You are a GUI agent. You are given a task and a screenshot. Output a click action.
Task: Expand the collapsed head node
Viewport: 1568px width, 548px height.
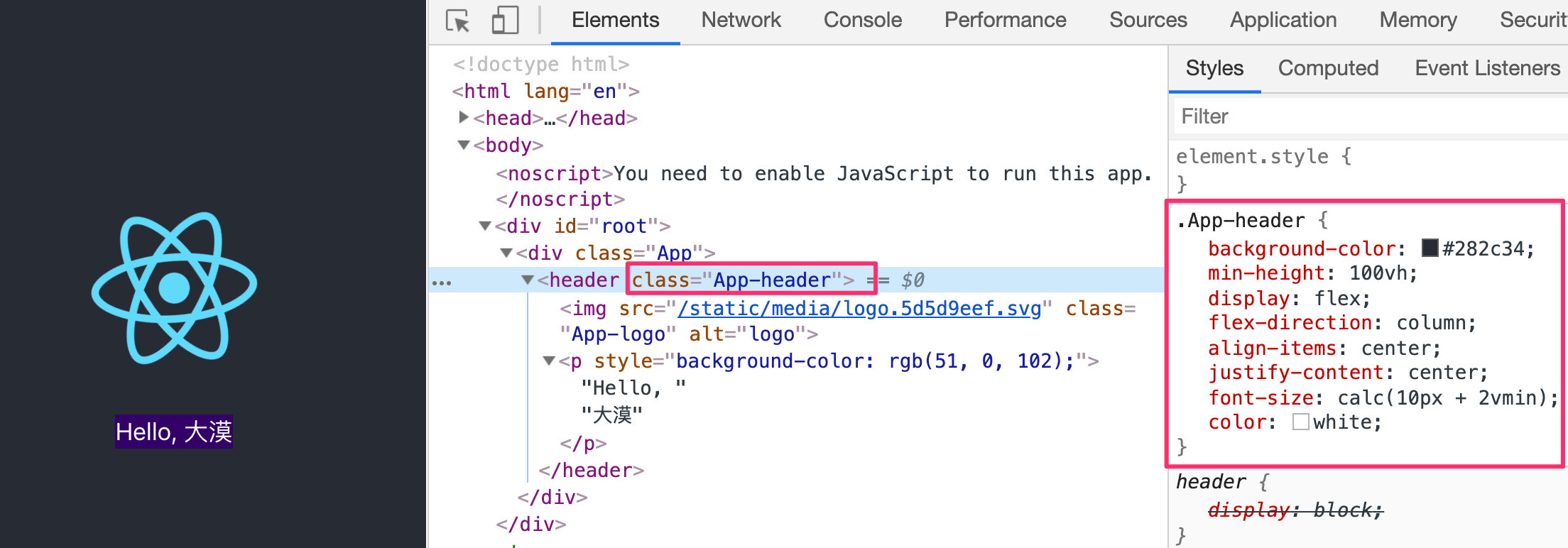click(x=464, y=117)
